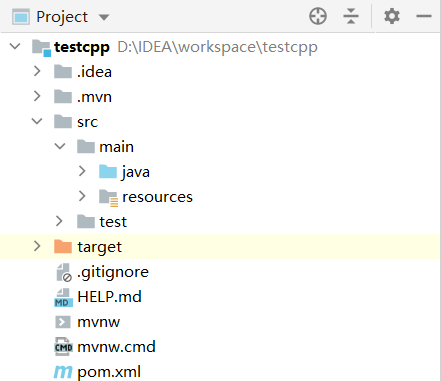Select the mvnw.cmd file name

tap(117, 347)
